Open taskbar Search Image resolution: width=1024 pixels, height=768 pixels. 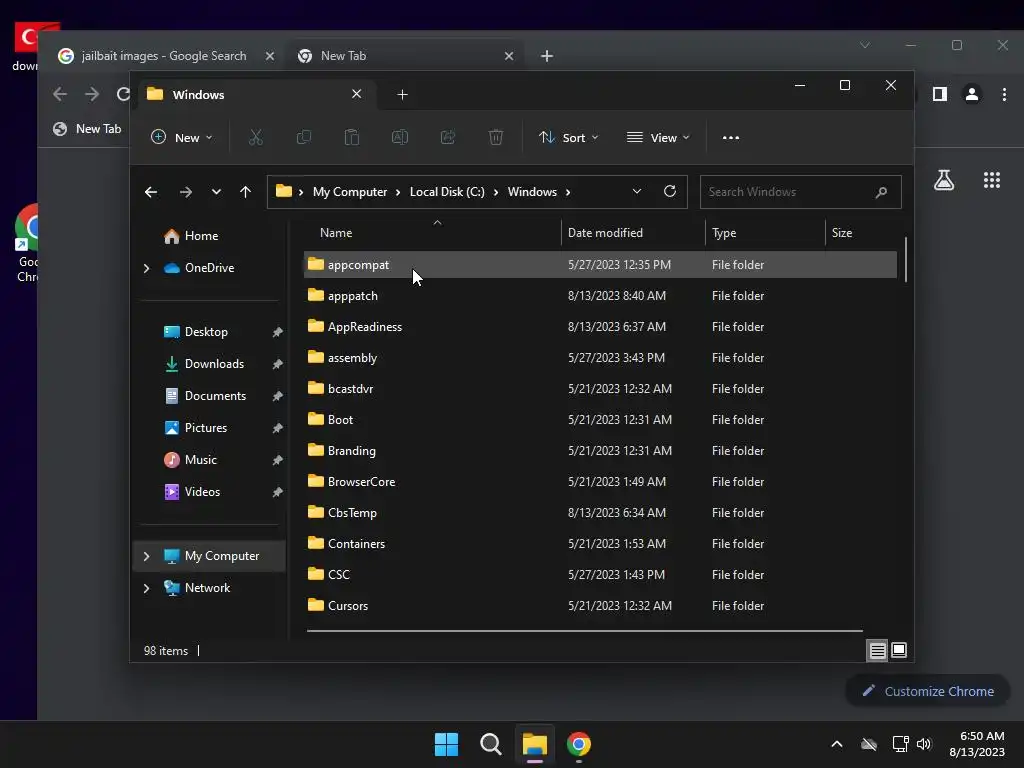tap(490, 744)
